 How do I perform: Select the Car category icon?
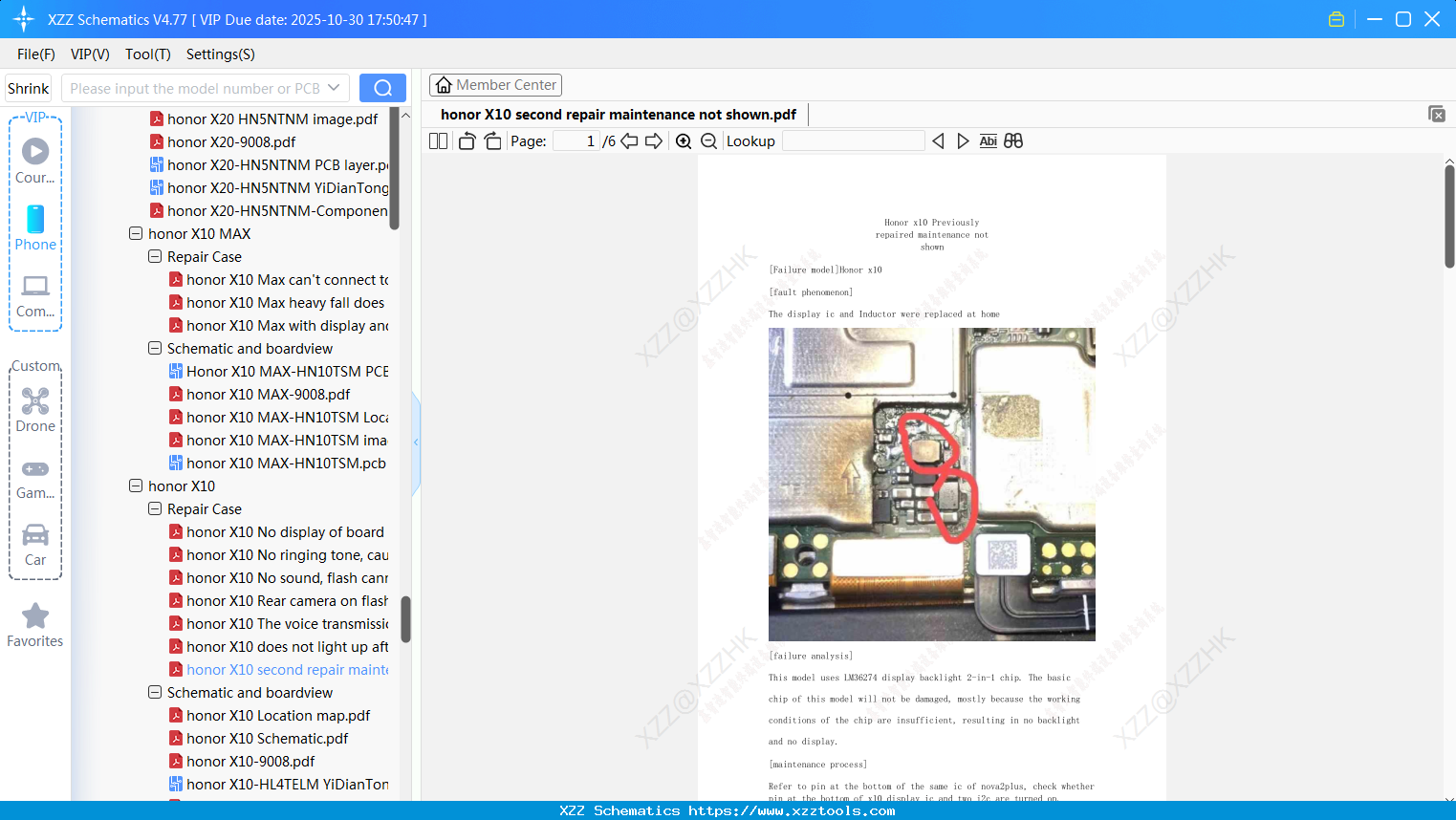click(35, 545)
